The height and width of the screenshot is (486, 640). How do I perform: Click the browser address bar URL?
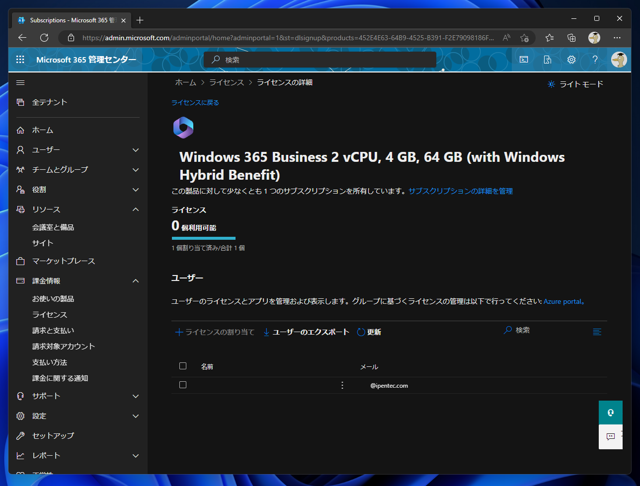pos(288,38)
